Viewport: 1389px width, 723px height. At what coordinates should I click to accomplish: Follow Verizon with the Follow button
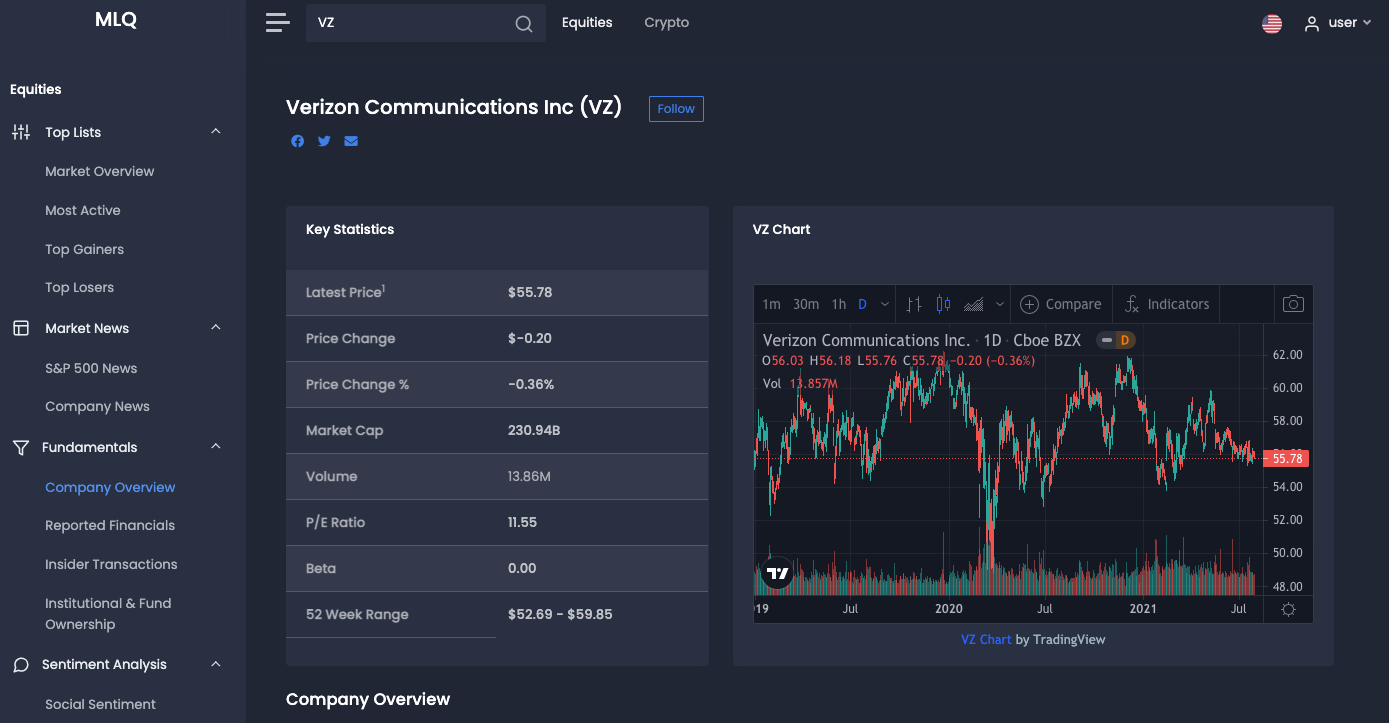tap(676, 109)
